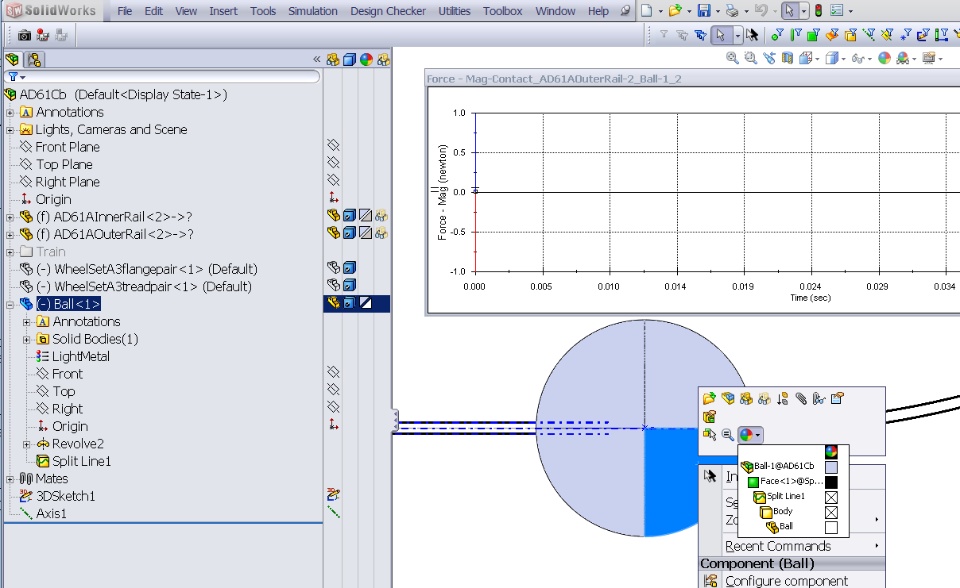Click the Split Line1 crossed appearance box
The image size is (960, 588).
click(831, 497)
